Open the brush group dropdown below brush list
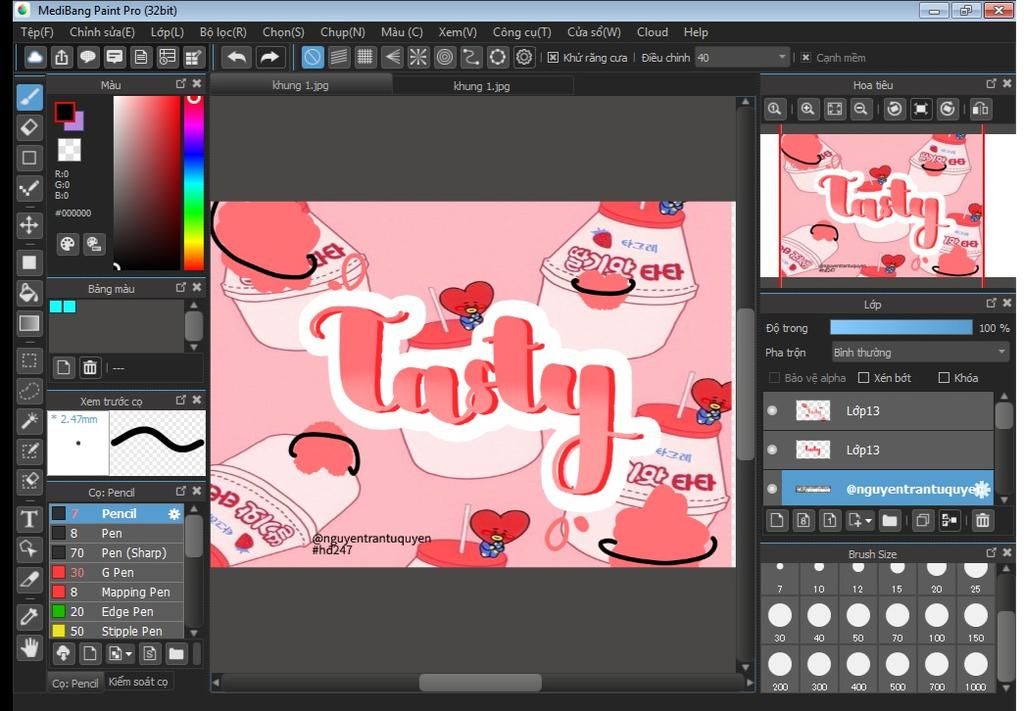This screenshot has width=1024, height=711. click(x=129, y=653)
